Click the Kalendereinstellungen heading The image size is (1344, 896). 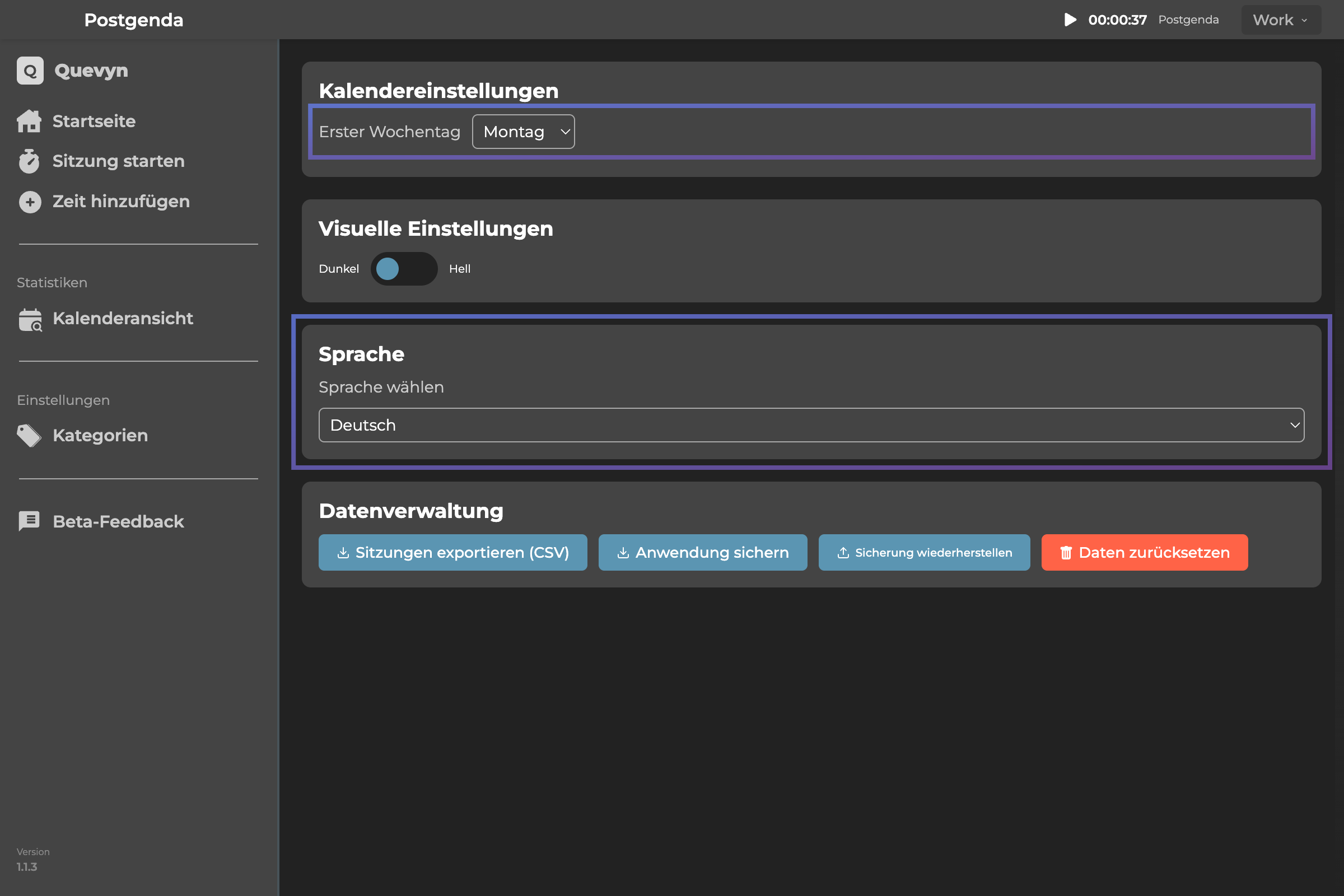pyautogui.click(x=439, y=91)
